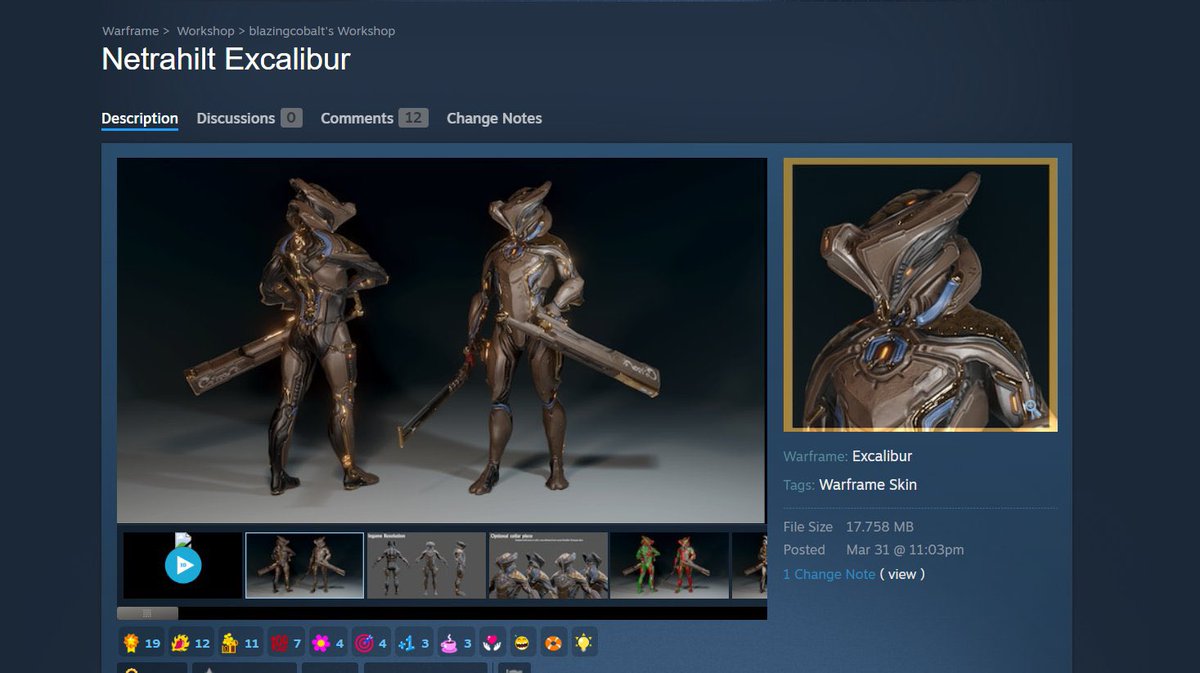Click the 'Warframe Skin' tag link
This screenshot has height=673, width=1200.
click(x=868, y=485)
